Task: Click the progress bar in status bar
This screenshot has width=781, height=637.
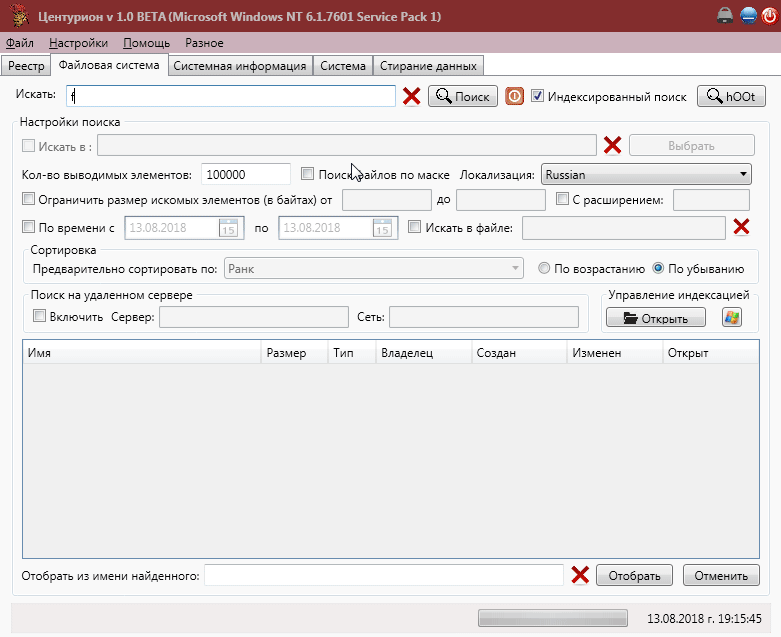Action: tap(552, 618)
